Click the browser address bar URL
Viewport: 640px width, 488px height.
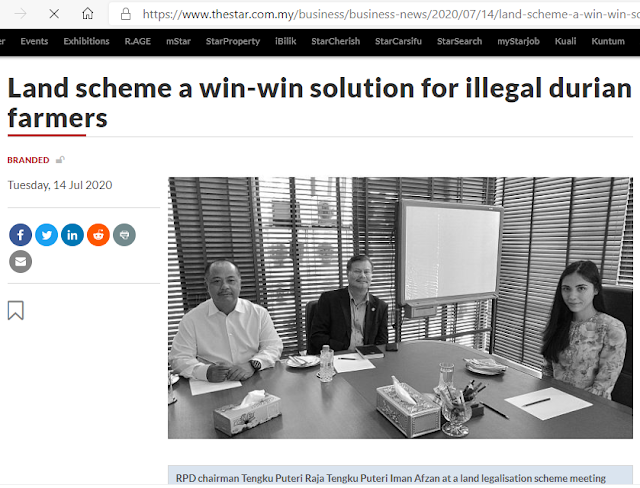(391, 14)
